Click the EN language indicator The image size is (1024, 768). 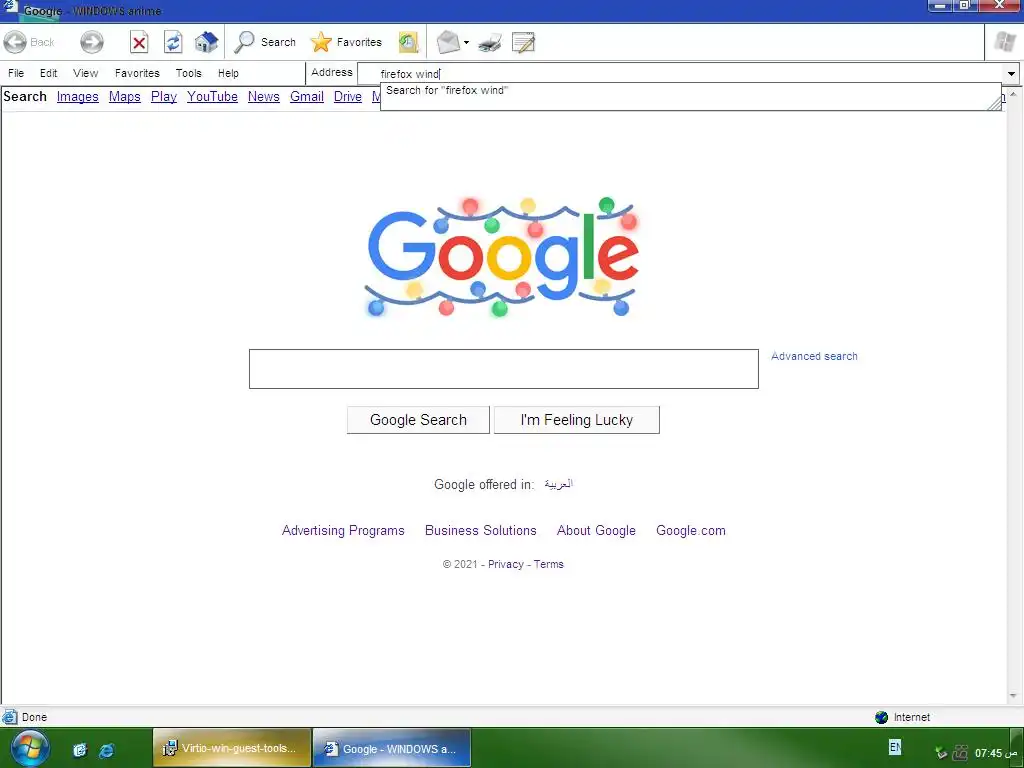(x=895, y=746)
